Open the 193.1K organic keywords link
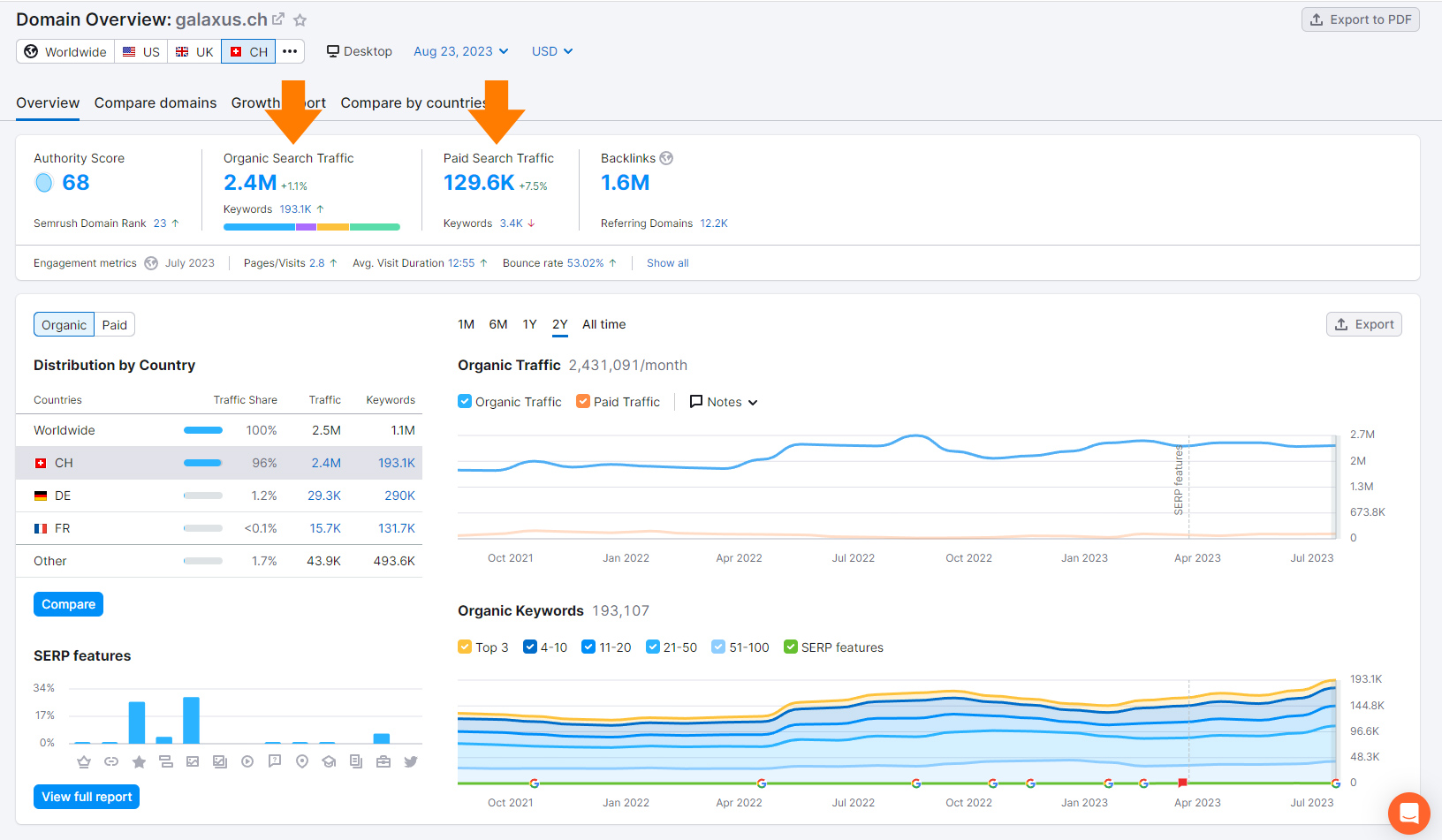Screen dimensions: 1442x840 [x=296, y=209]
